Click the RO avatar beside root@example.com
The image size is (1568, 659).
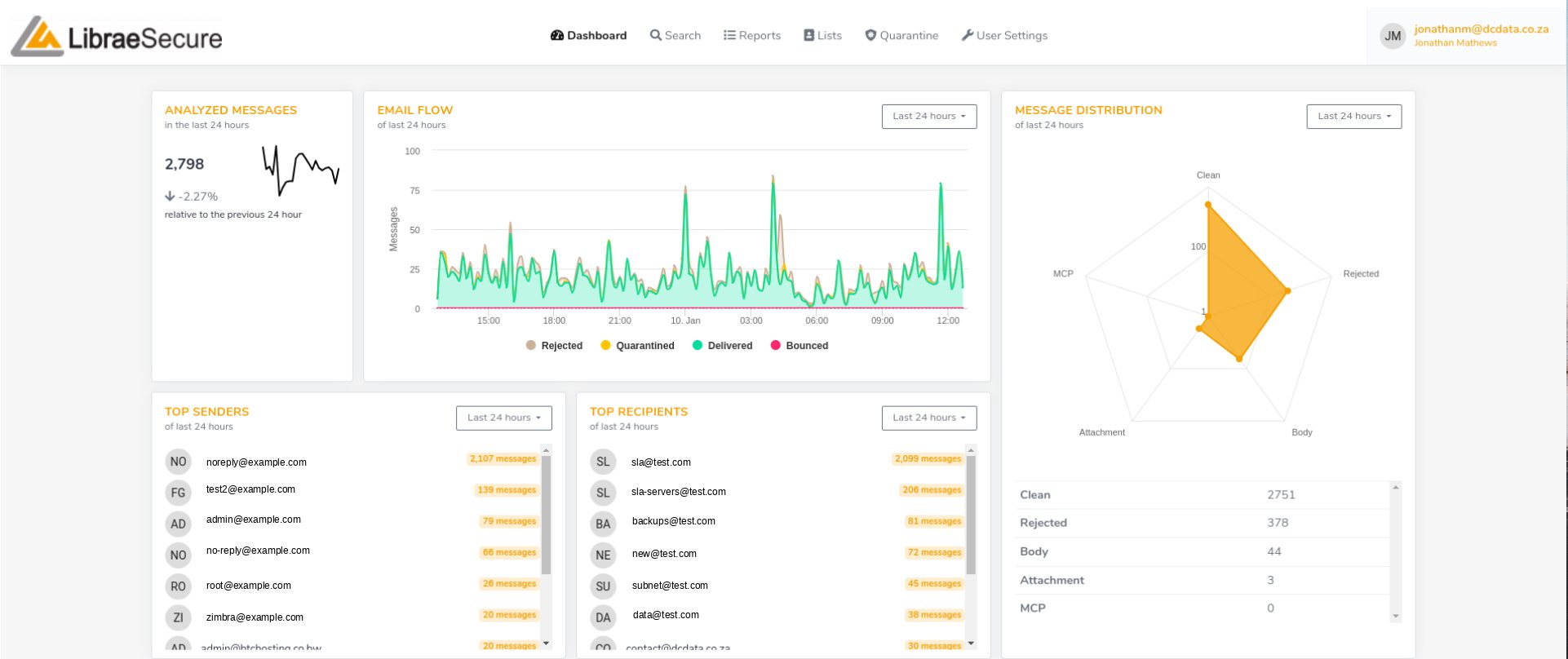(178, 586)
